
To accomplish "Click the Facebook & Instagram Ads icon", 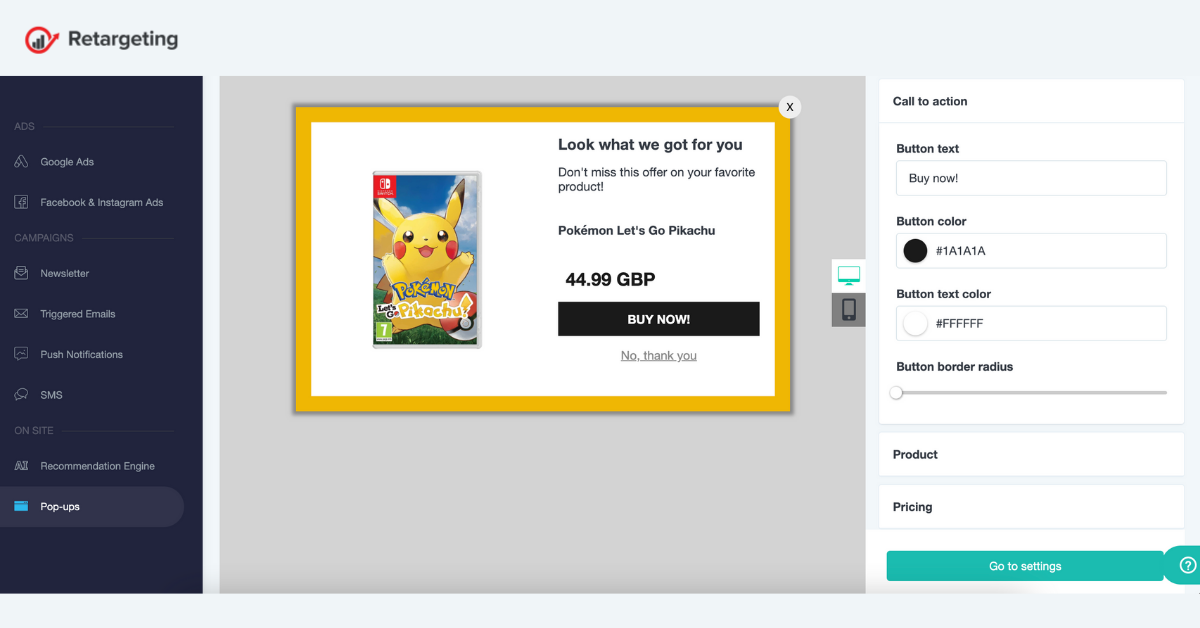I will pyautogui.click(x=21, y=202).
